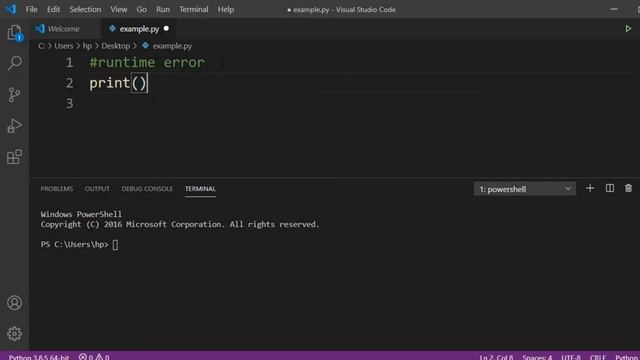
Task: Switch to the PROBLEMS panel tab
Action: 57,189
